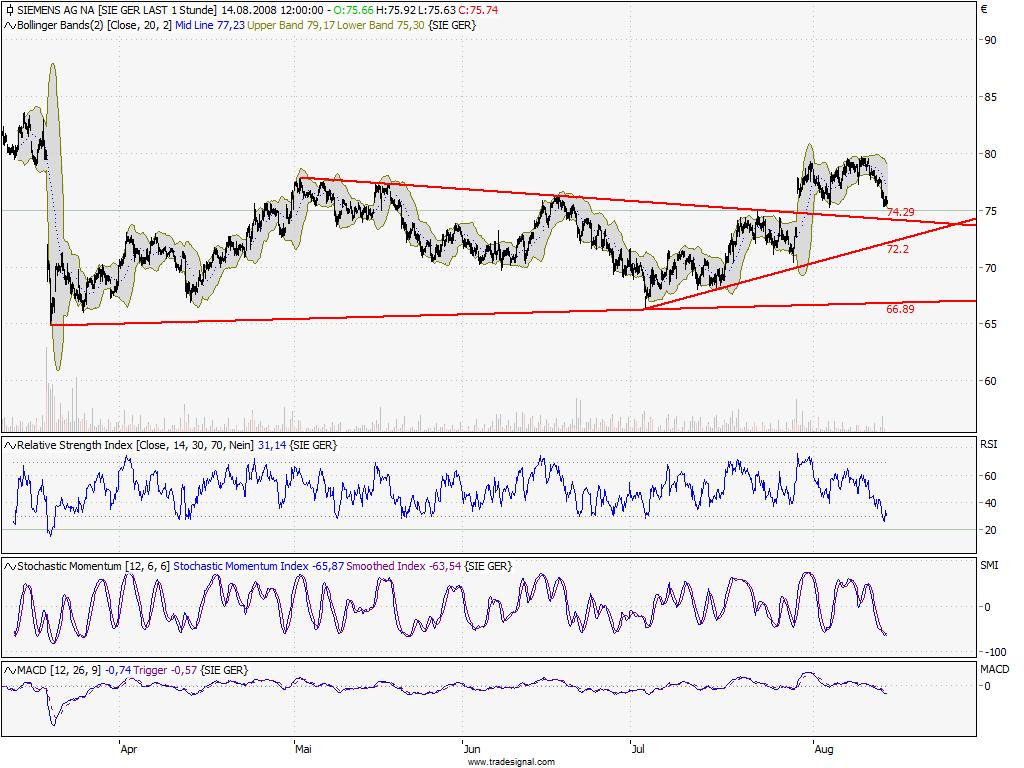Click the 40 level on RSI axis
The height and width of the screenshot is (768, 1024).
tap(991, 503)
